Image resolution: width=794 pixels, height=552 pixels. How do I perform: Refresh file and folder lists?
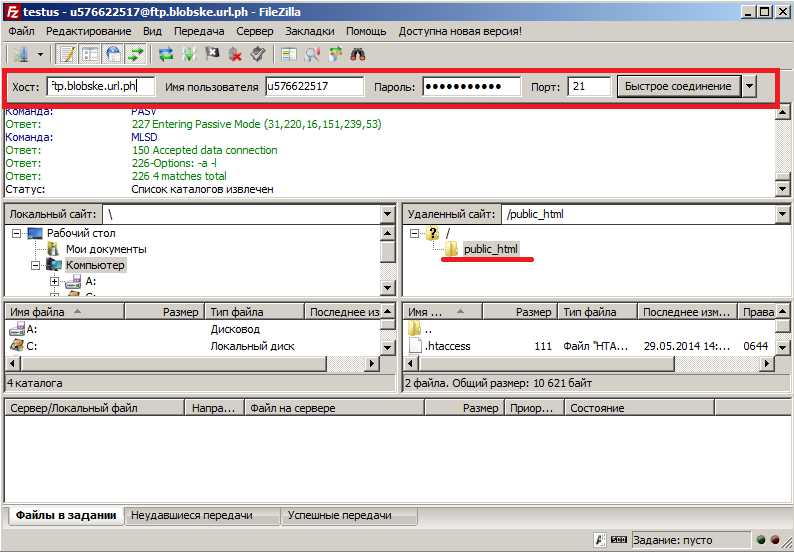[166, 54]
